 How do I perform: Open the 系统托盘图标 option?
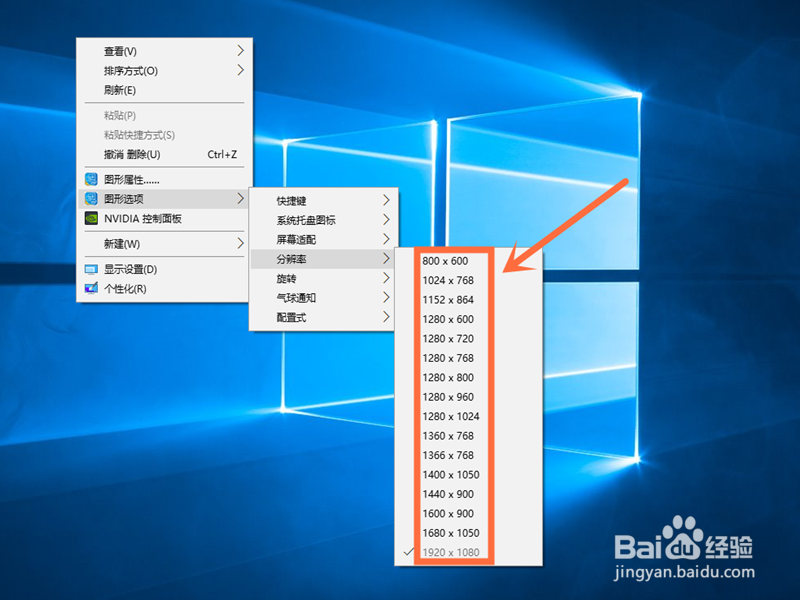290,218
